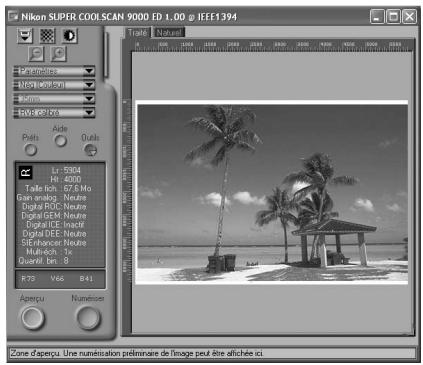This screenshot has width=423, height=365.
Task: Open the Paramètres dropdown menu
Action: click(54, 71)
